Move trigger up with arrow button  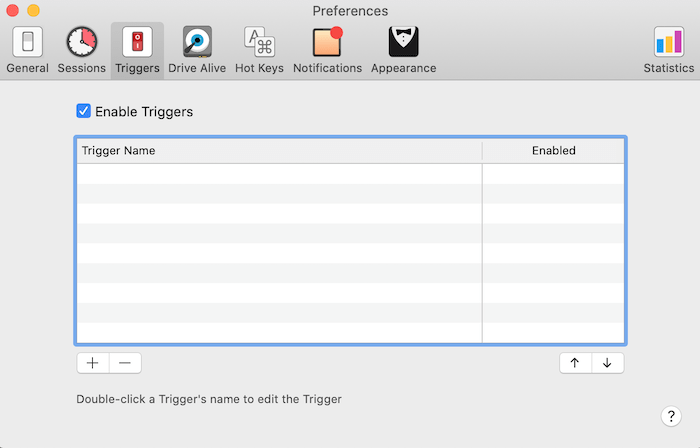(575, 363)
